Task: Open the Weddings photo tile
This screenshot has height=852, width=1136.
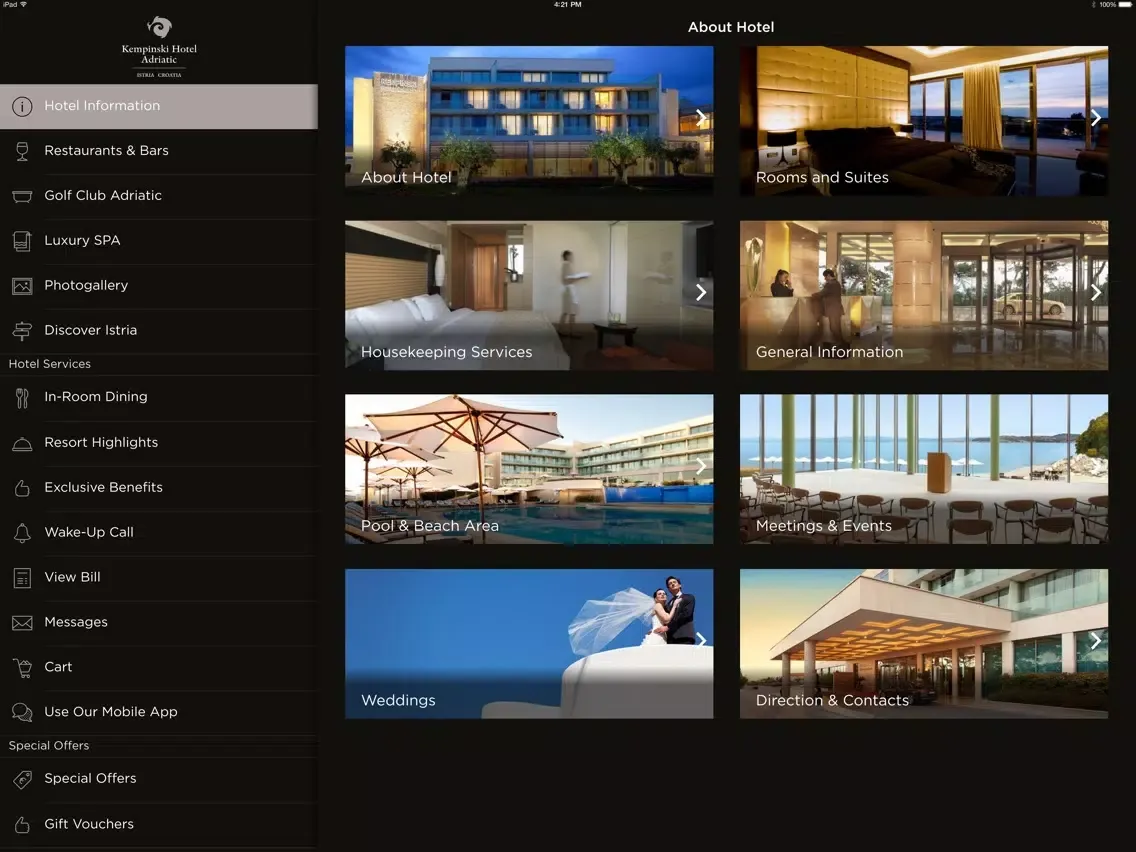Action: (x=529, y=644)
